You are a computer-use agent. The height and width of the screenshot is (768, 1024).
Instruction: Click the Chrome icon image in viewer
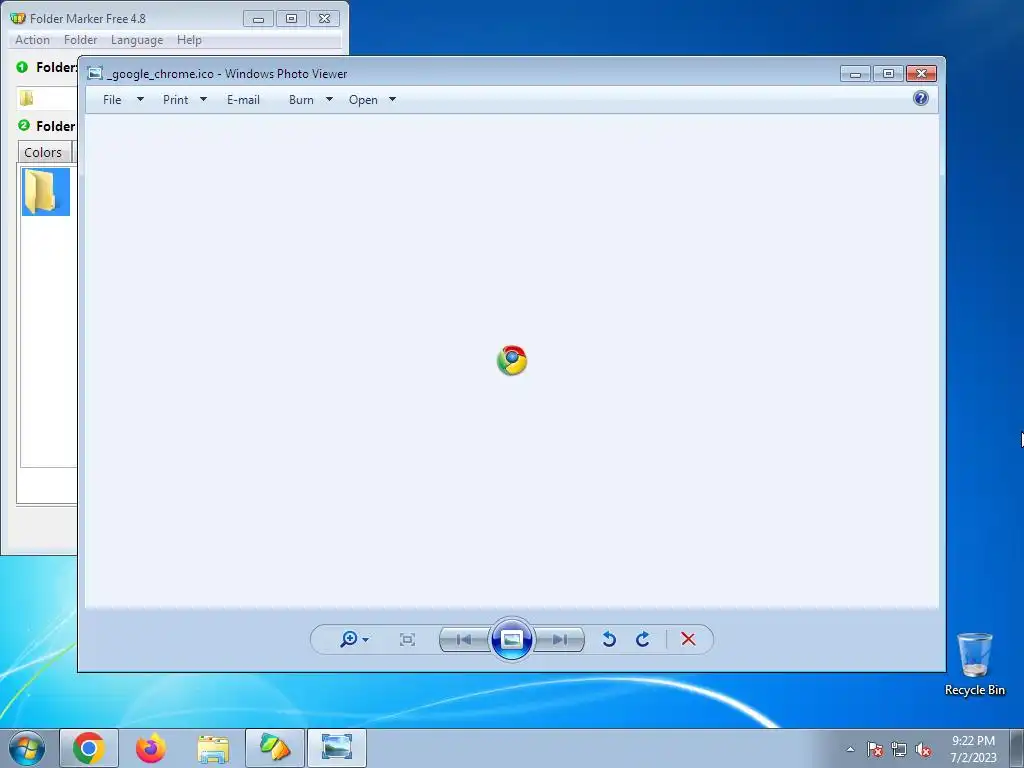coord(511,360)
